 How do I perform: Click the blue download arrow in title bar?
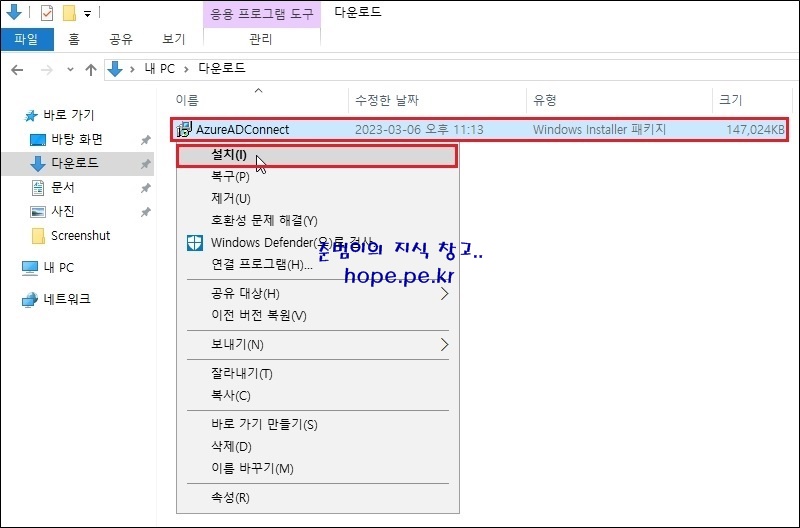14,12
